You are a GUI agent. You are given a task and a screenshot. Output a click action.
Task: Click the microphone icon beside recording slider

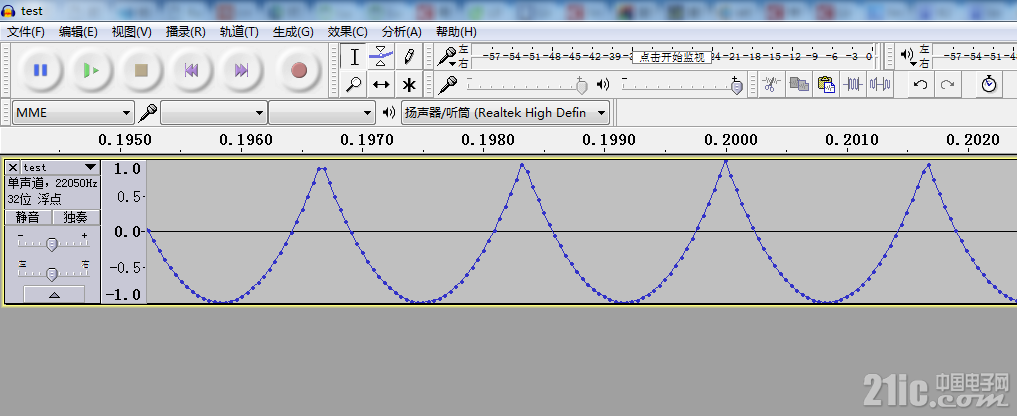[x=448, y=84]
